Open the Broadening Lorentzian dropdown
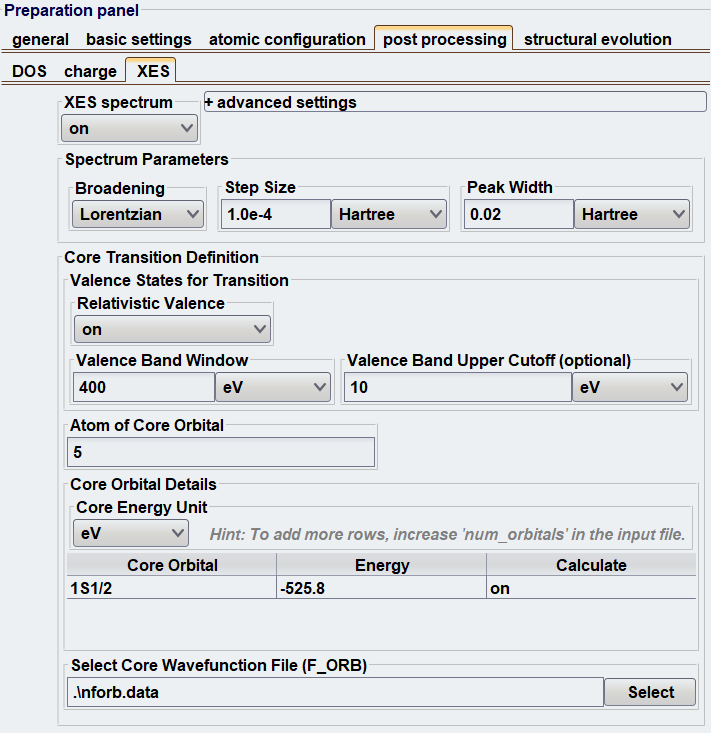This screenshot has height=733, width=711. 138,214
